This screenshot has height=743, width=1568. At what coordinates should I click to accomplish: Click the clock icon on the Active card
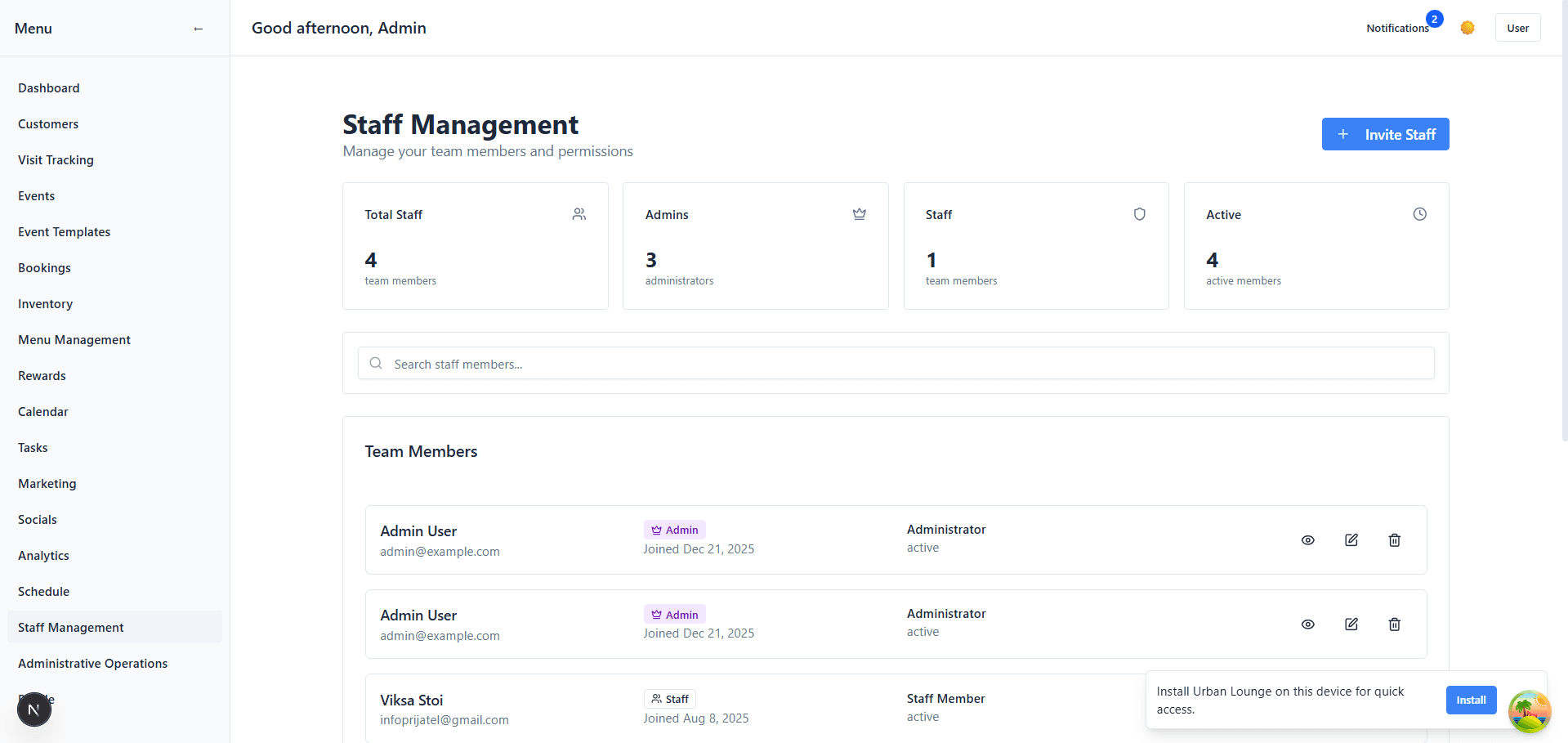pos(1420,214)
